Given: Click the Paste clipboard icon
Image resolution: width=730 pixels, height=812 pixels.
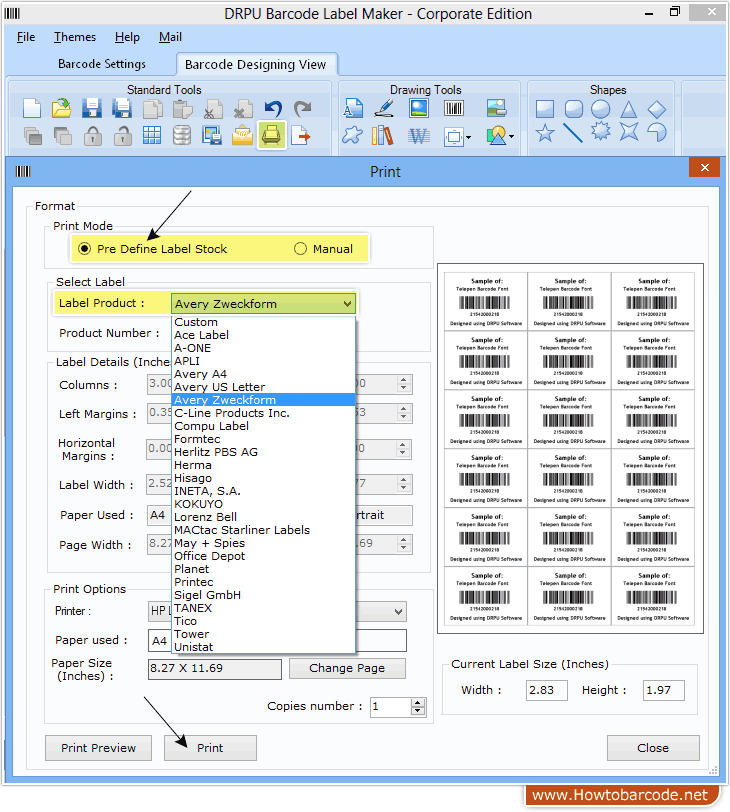Looking at the screenshot, I should (182, 109).
